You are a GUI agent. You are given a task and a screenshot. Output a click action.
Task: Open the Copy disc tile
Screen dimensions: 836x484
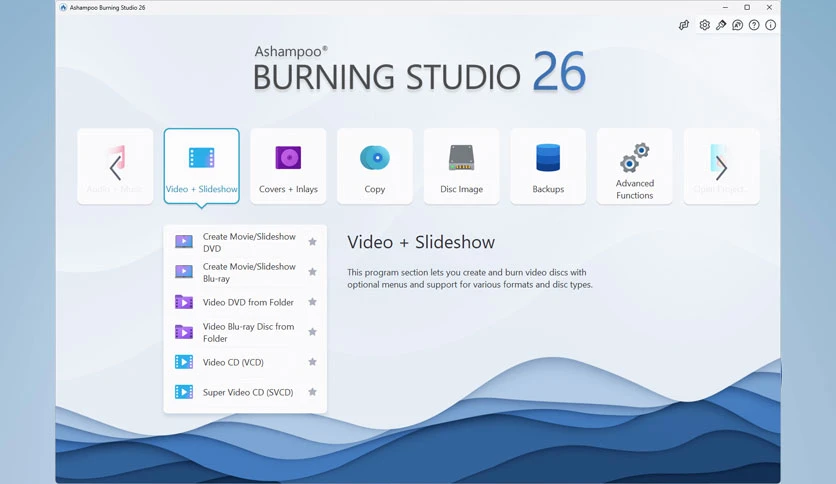[375, 166]
